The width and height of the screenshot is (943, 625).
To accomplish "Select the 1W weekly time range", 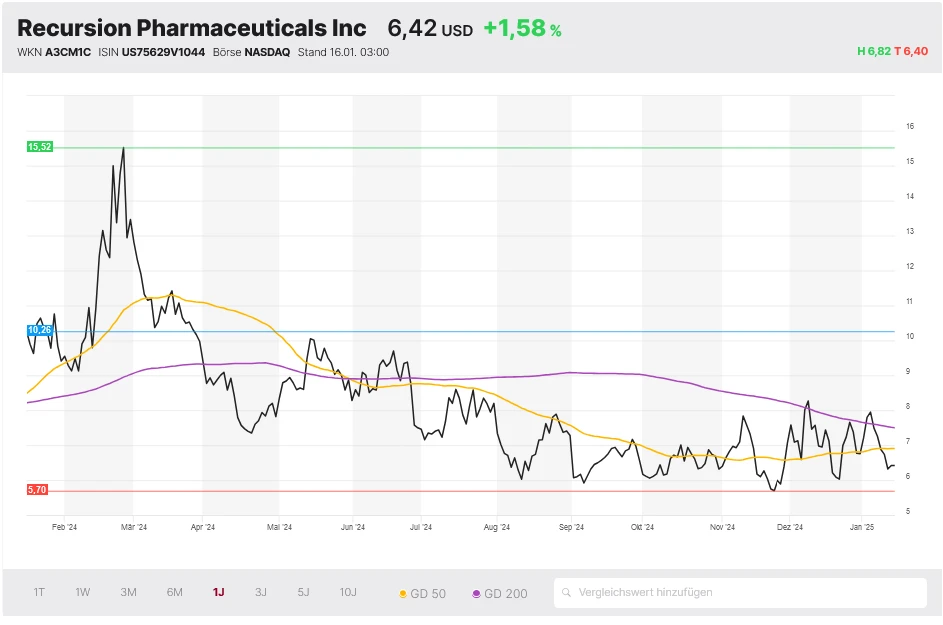I will [82, 592].
